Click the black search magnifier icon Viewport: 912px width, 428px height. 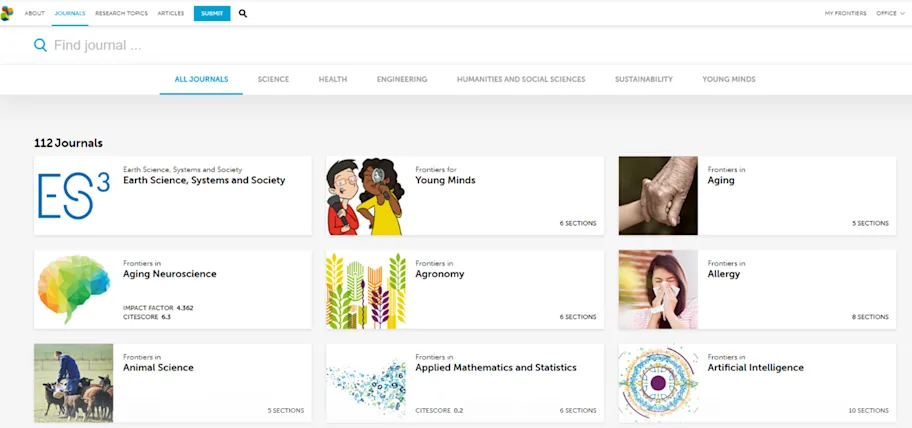tap(243, 13)
